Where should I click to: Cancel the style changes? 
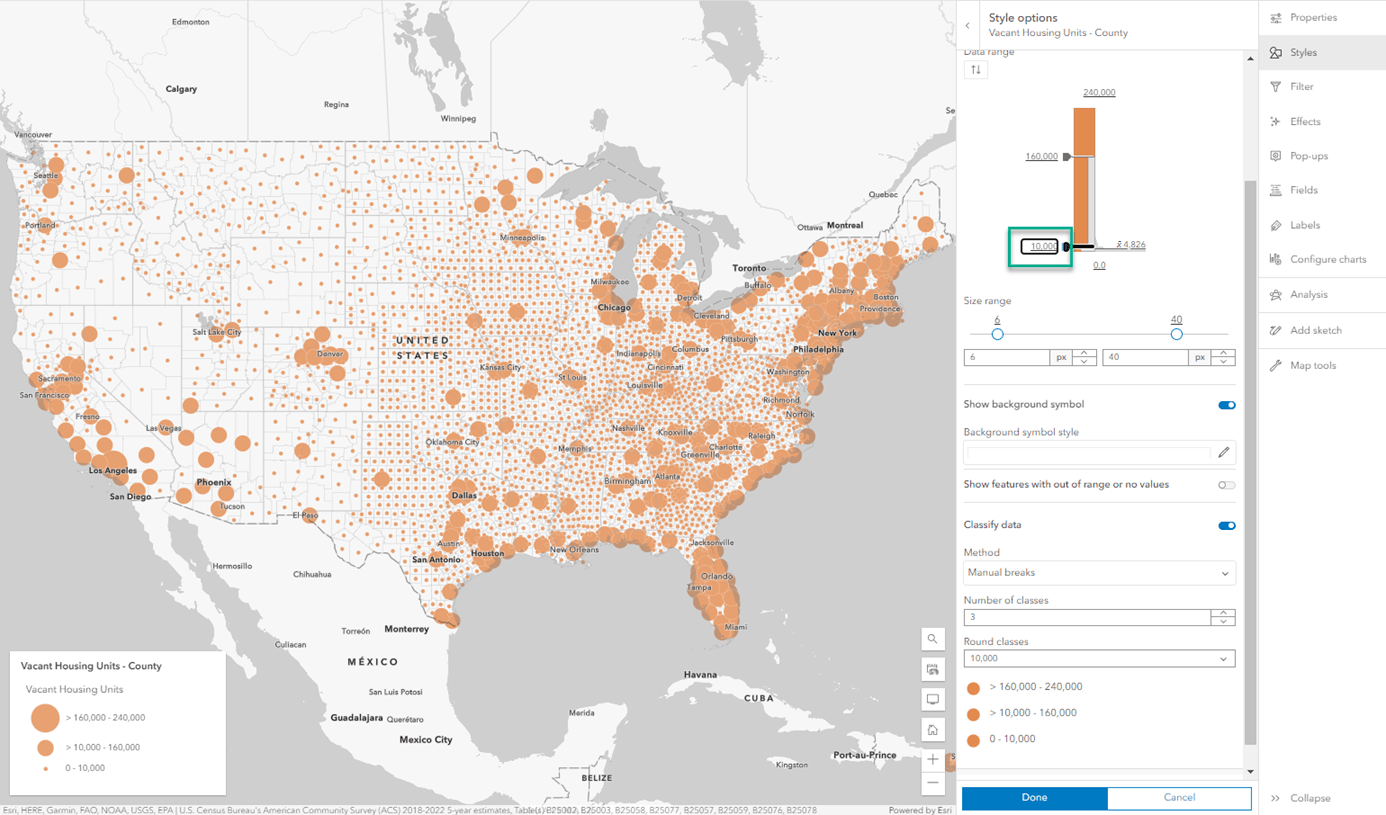click(x=1179, y=798)
